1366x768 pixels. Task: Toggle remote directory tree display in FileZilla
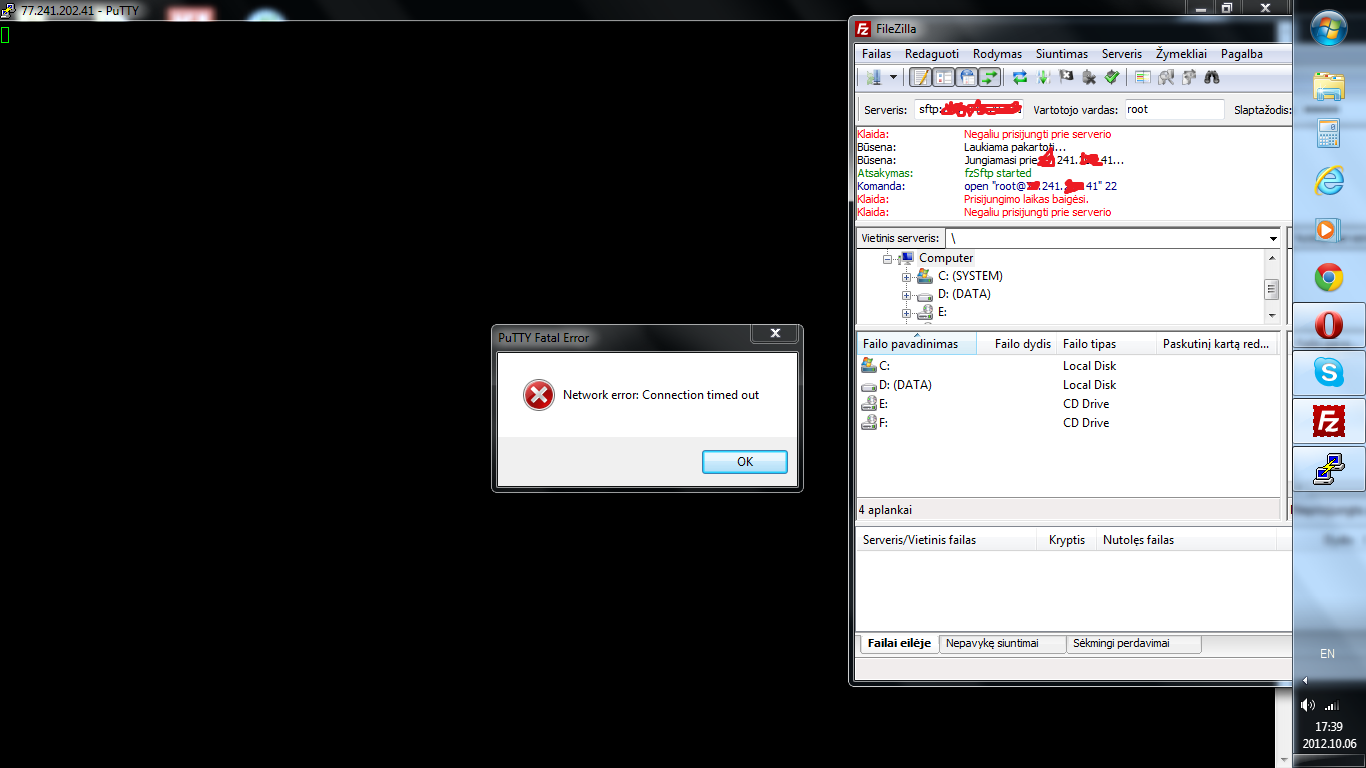pyautogui.click(x=966, y=77)
